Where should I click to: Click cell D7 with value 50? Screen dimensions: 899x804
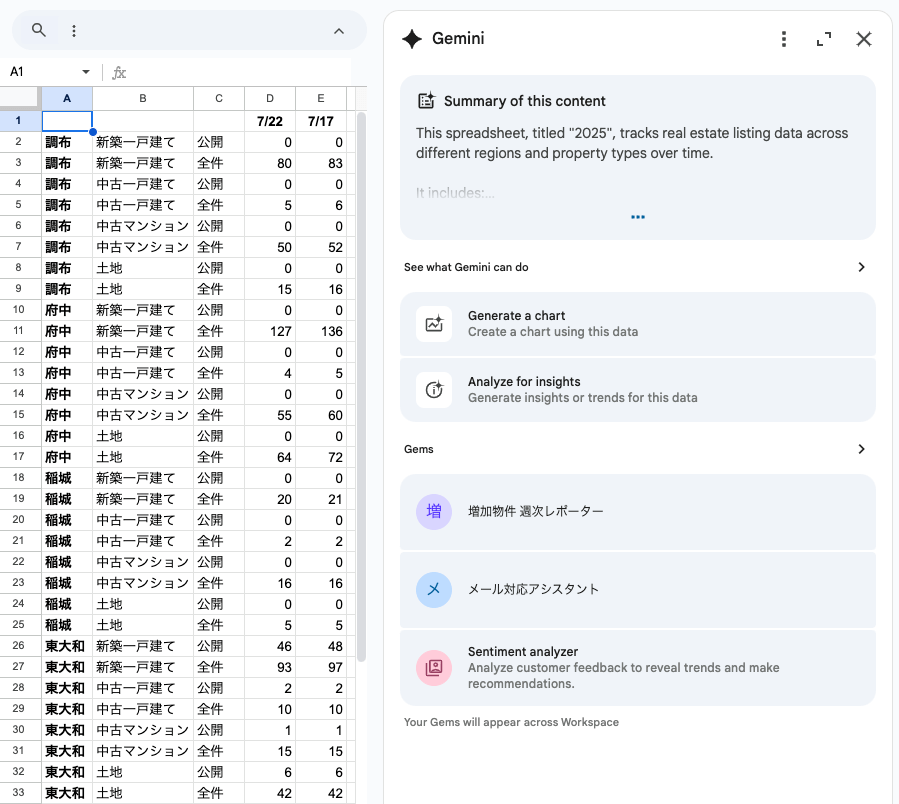270,247
